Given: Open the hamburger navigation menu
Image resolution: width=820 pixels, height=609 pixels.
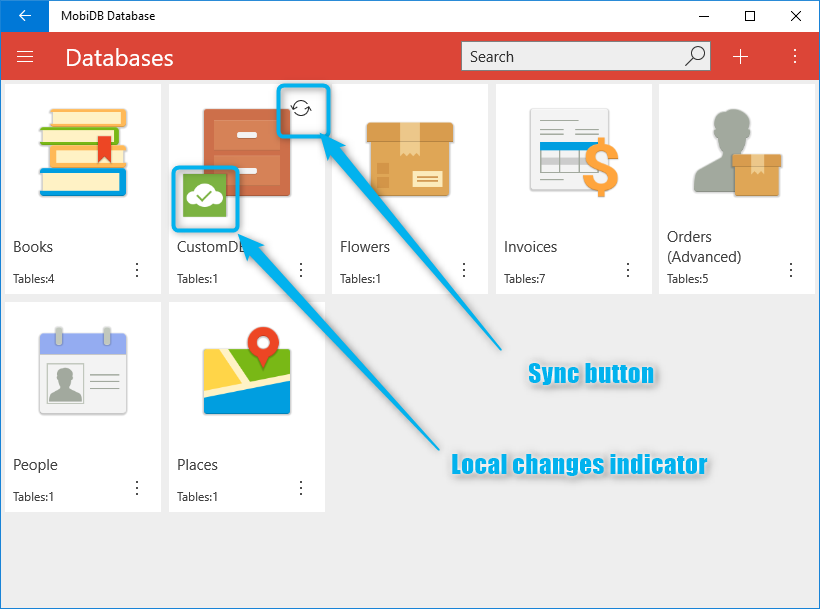Looking at the screenshot, I should (25, 56).
